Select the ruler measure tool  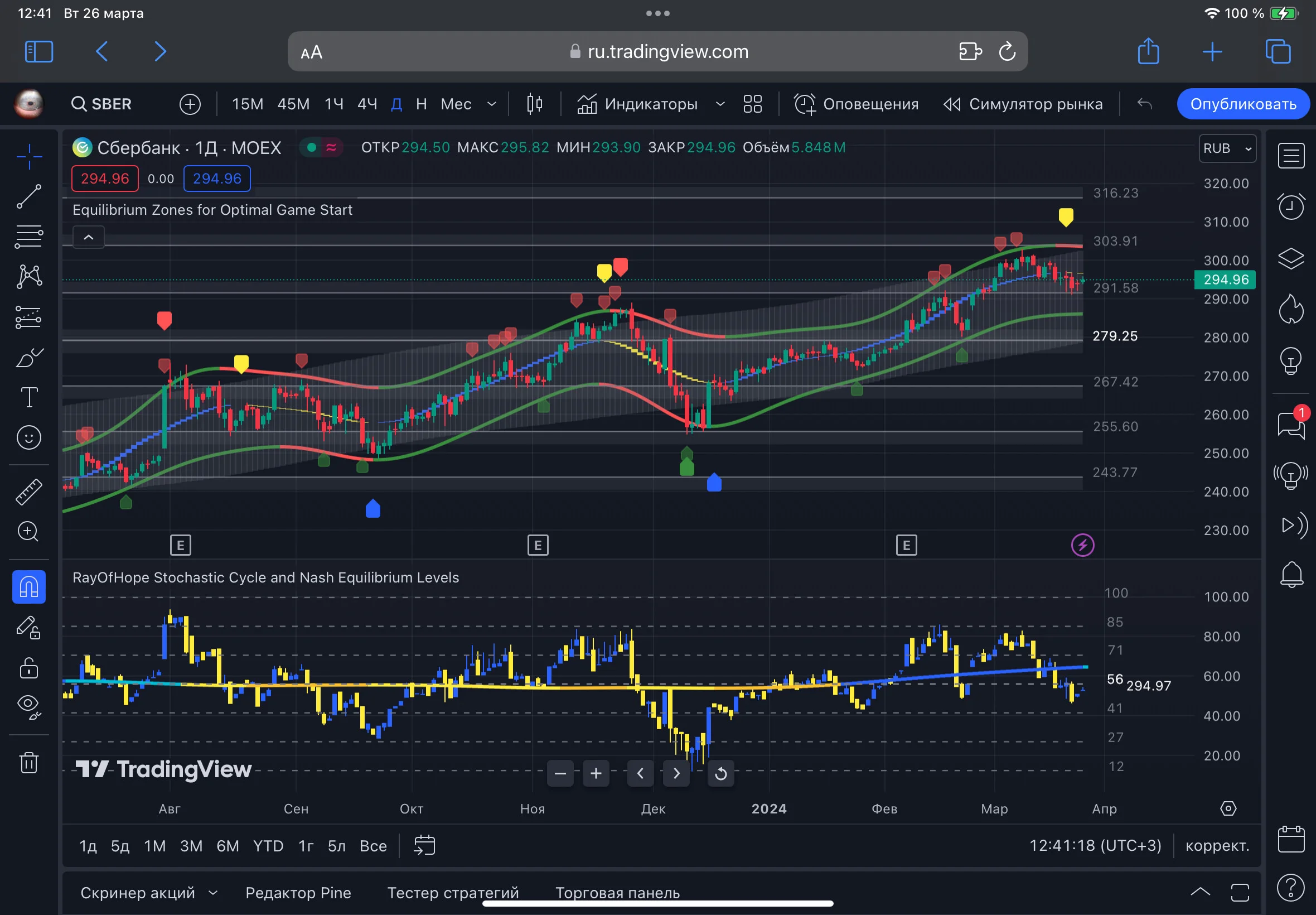point(28,492)
